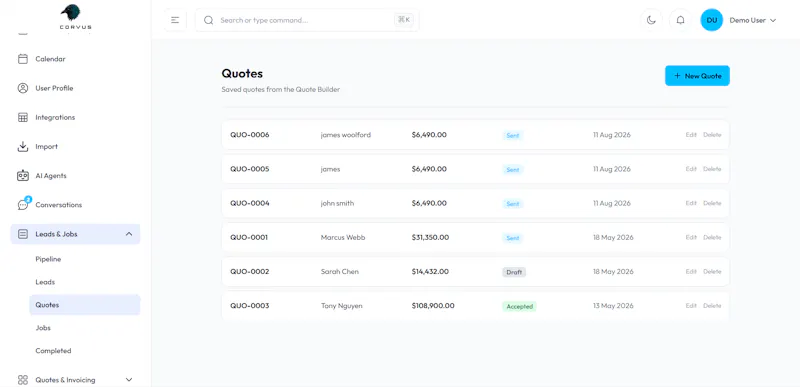
Task: Click the Import download icon
Action: click(x=23, y=147)
